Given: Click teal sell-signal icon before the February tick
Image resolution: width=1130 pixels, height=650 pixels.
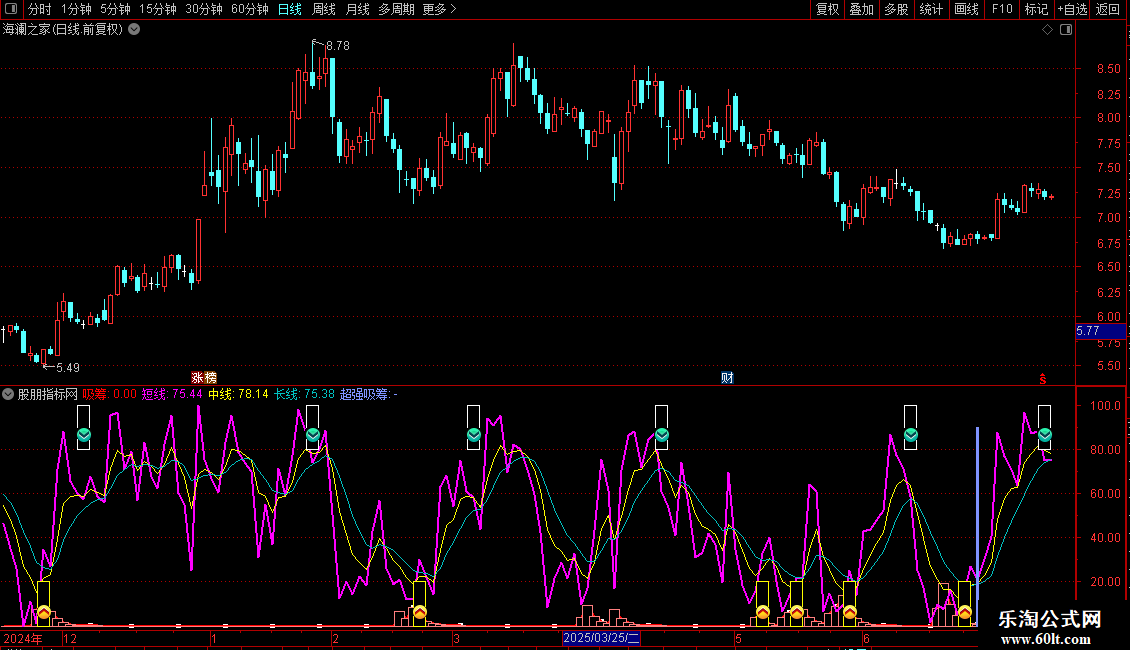Looking at the screenshot, I should [x=312, y=435].
